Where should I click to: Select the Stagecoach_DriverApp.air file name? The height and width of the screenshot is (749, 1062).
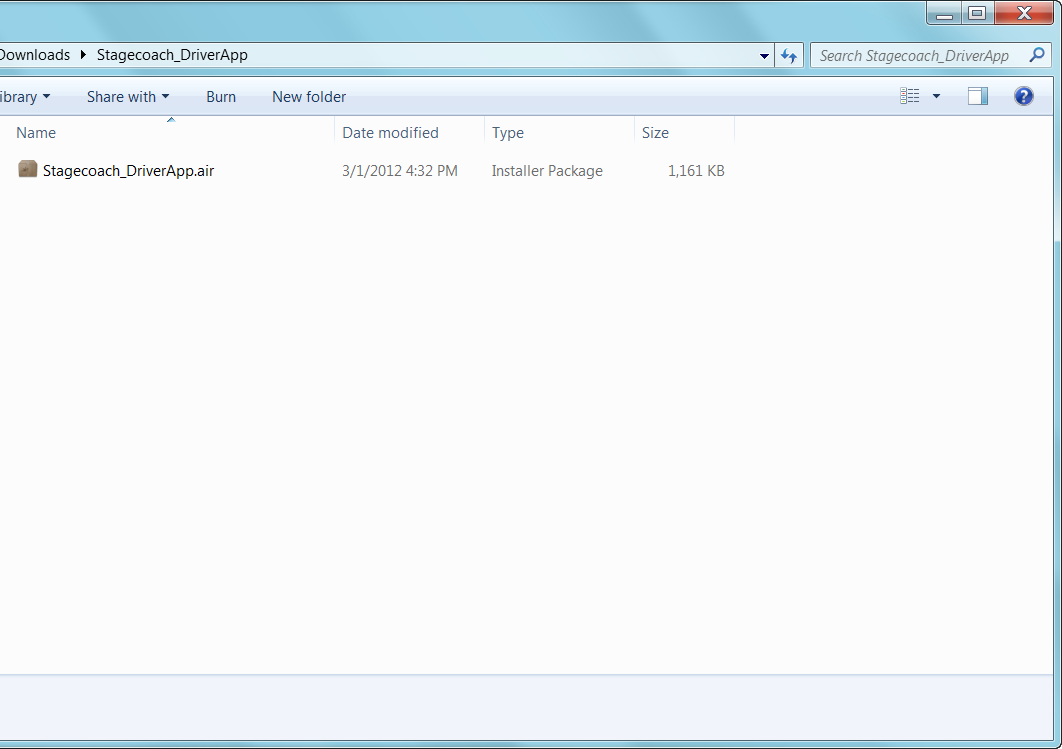(x=129, y=171)
